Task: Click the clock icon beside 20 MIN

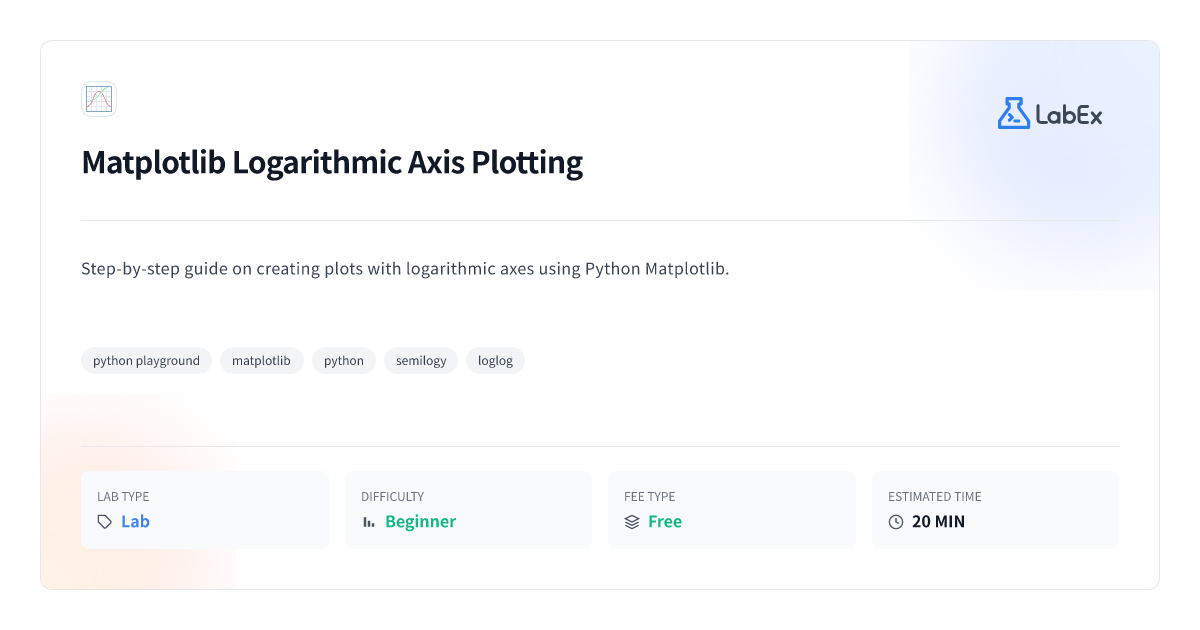Action: click(896, 522)
